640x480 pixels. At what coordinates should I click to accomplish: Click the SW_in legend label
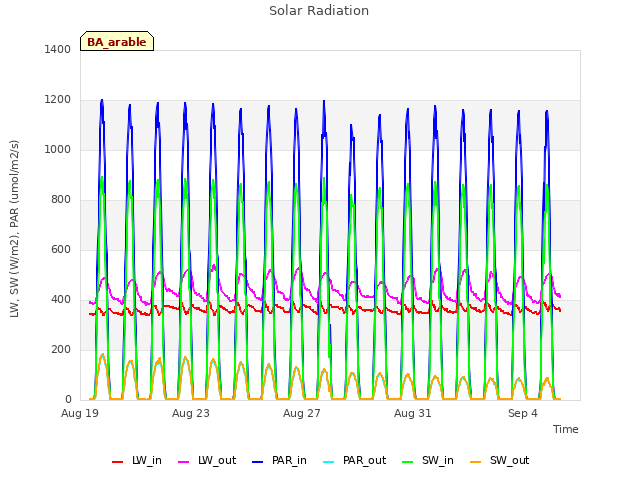tap(438, 460)
